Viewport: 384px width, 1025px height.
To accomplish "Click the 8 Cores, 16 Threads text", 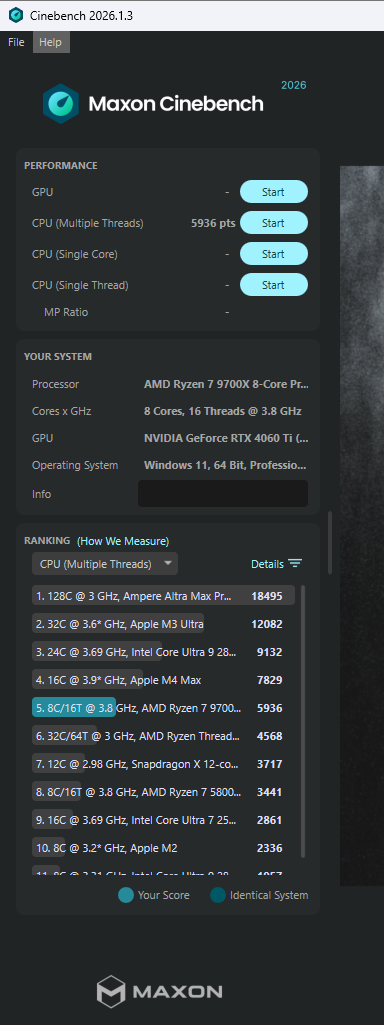I will point(222,411).
